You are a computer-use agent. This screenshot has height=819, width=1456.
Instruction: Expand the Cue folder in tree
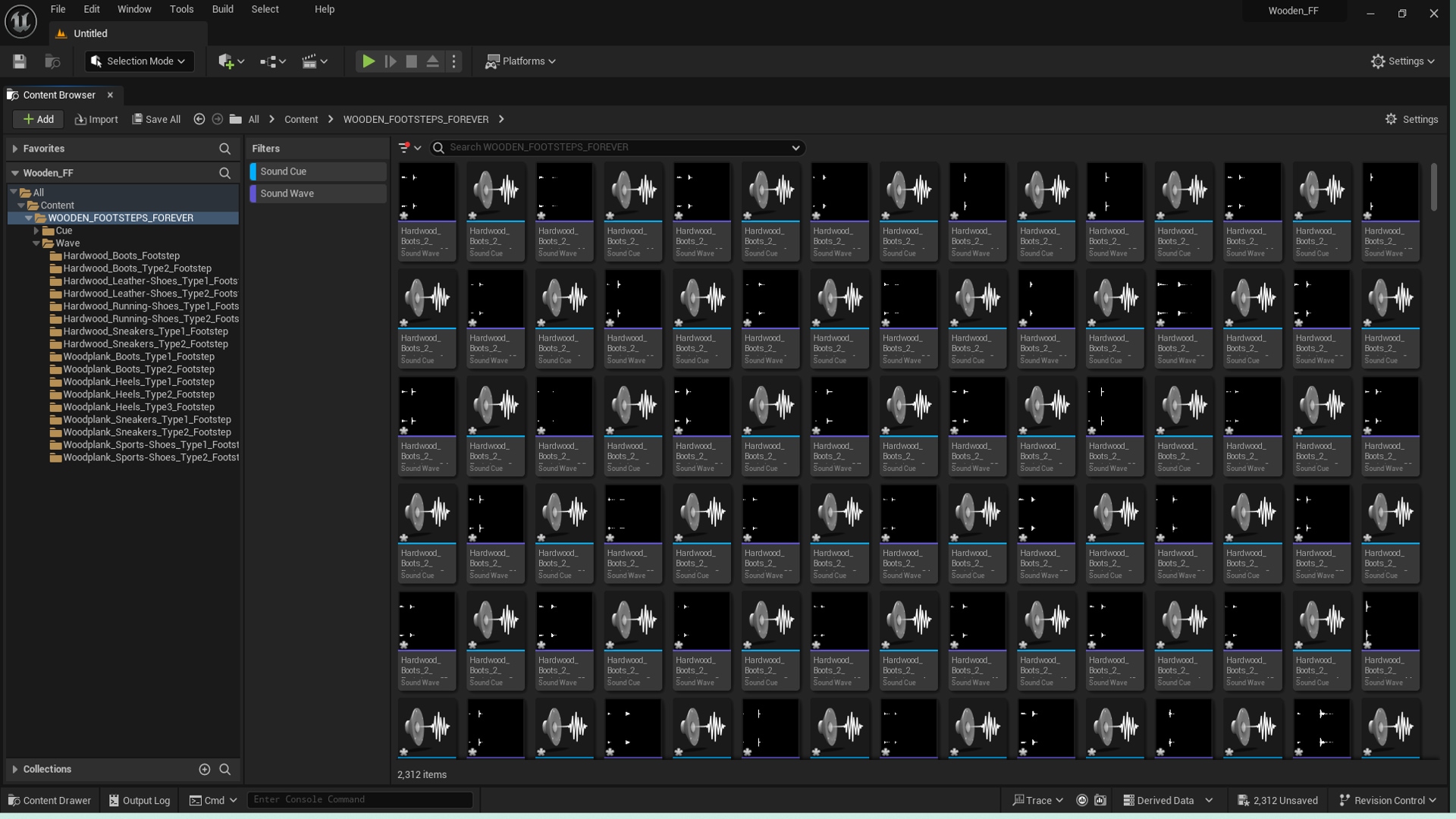[36, 231]
